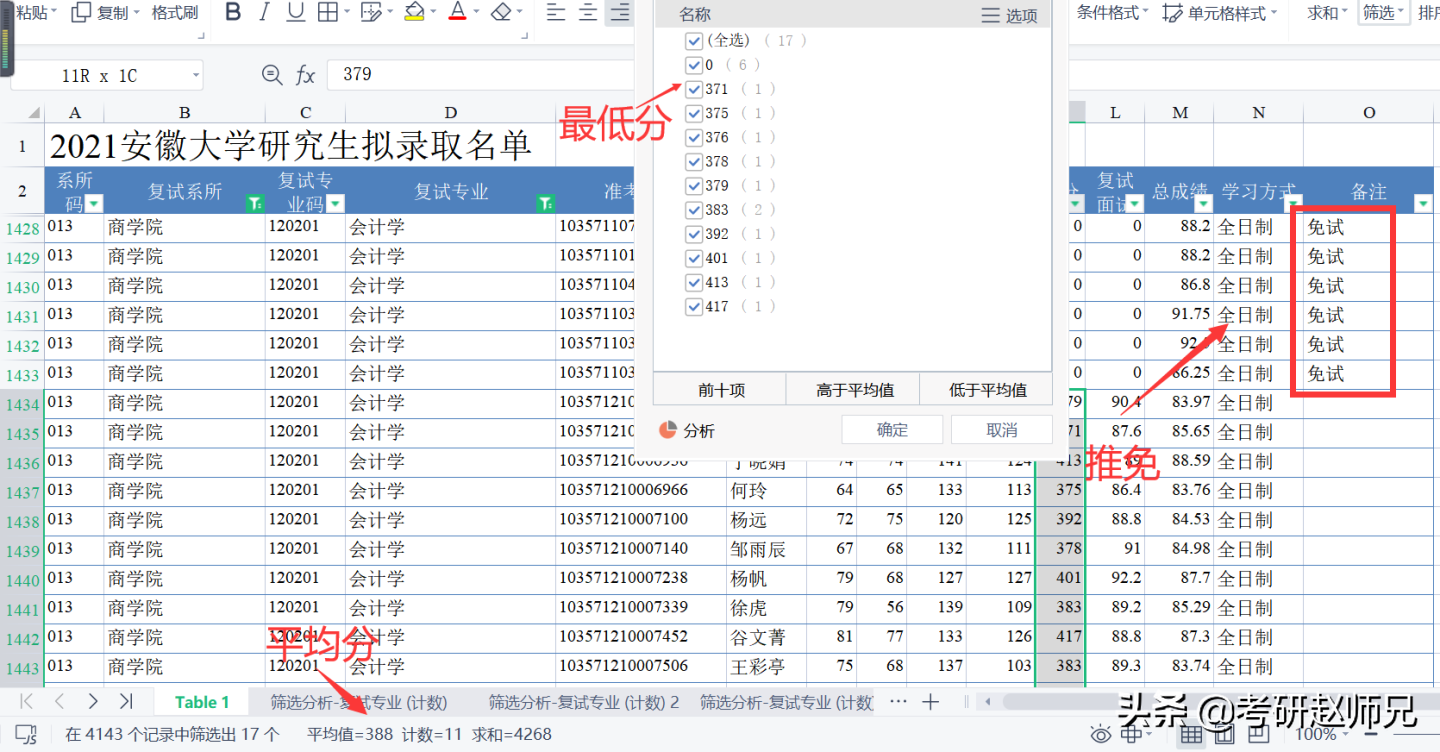
Task: Switch to the Table 1 sheet tab
Action: click(x=203, y=701)
